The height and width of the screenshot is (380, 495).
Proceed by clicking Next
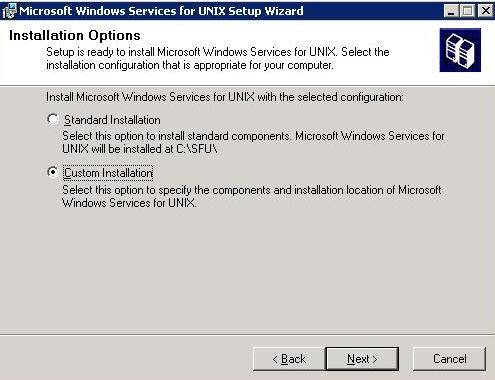[x=362, y=359]
